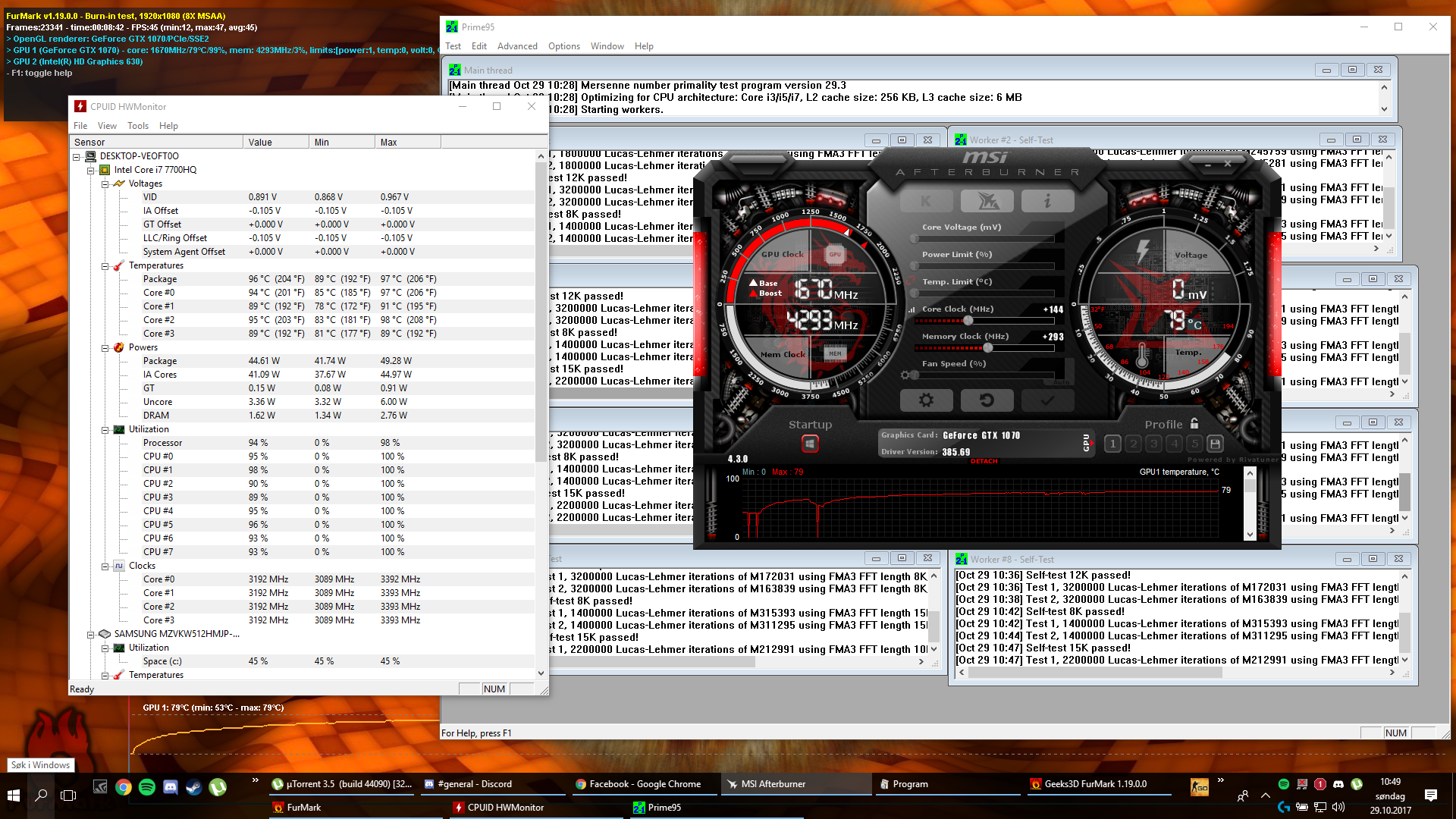Launch Steam from the taskbar pin
Screen dimensions: 1456x819
point(194,787)
